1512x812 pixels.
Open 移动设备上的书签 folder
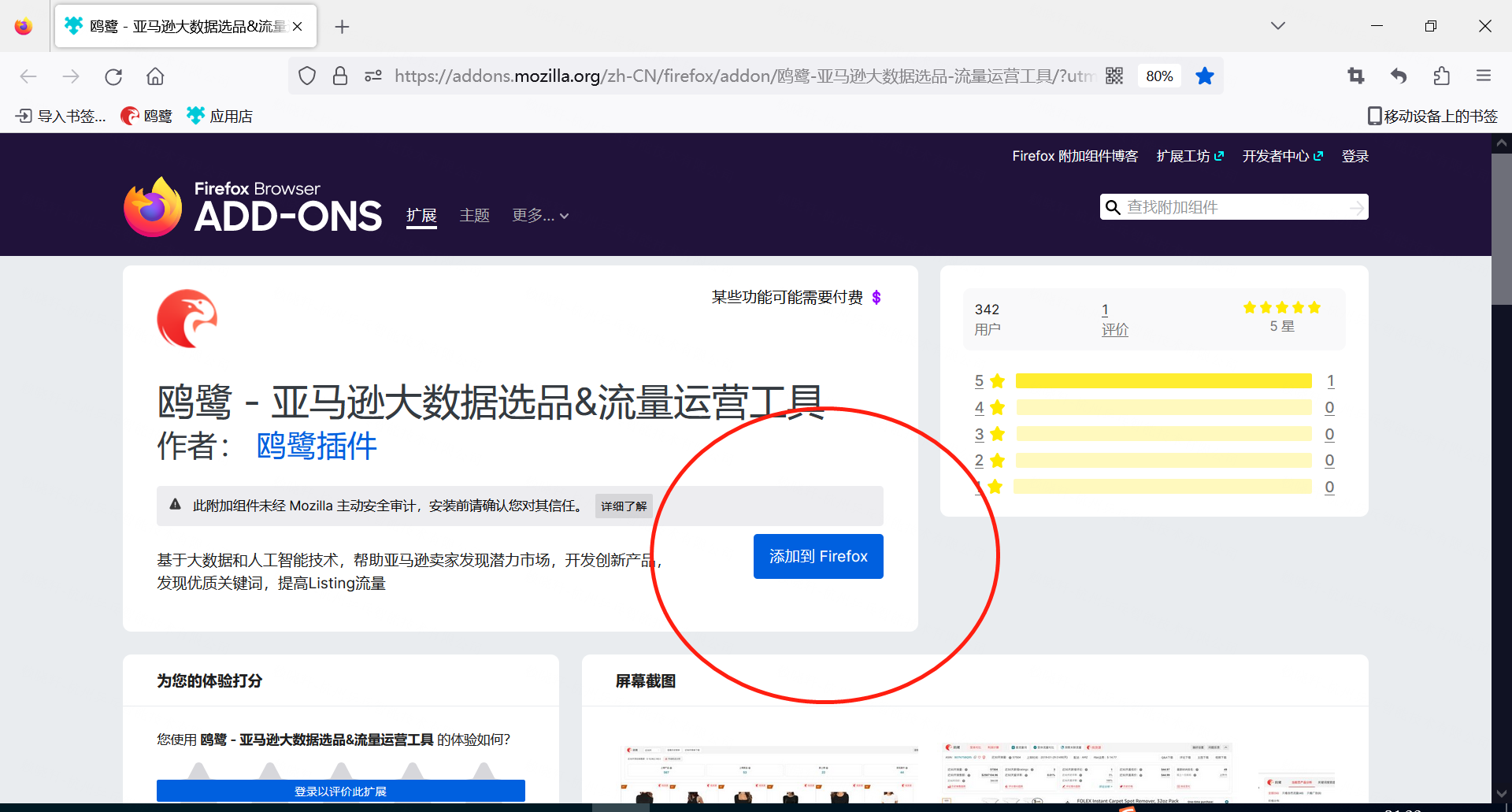[x=1432, y=117]
